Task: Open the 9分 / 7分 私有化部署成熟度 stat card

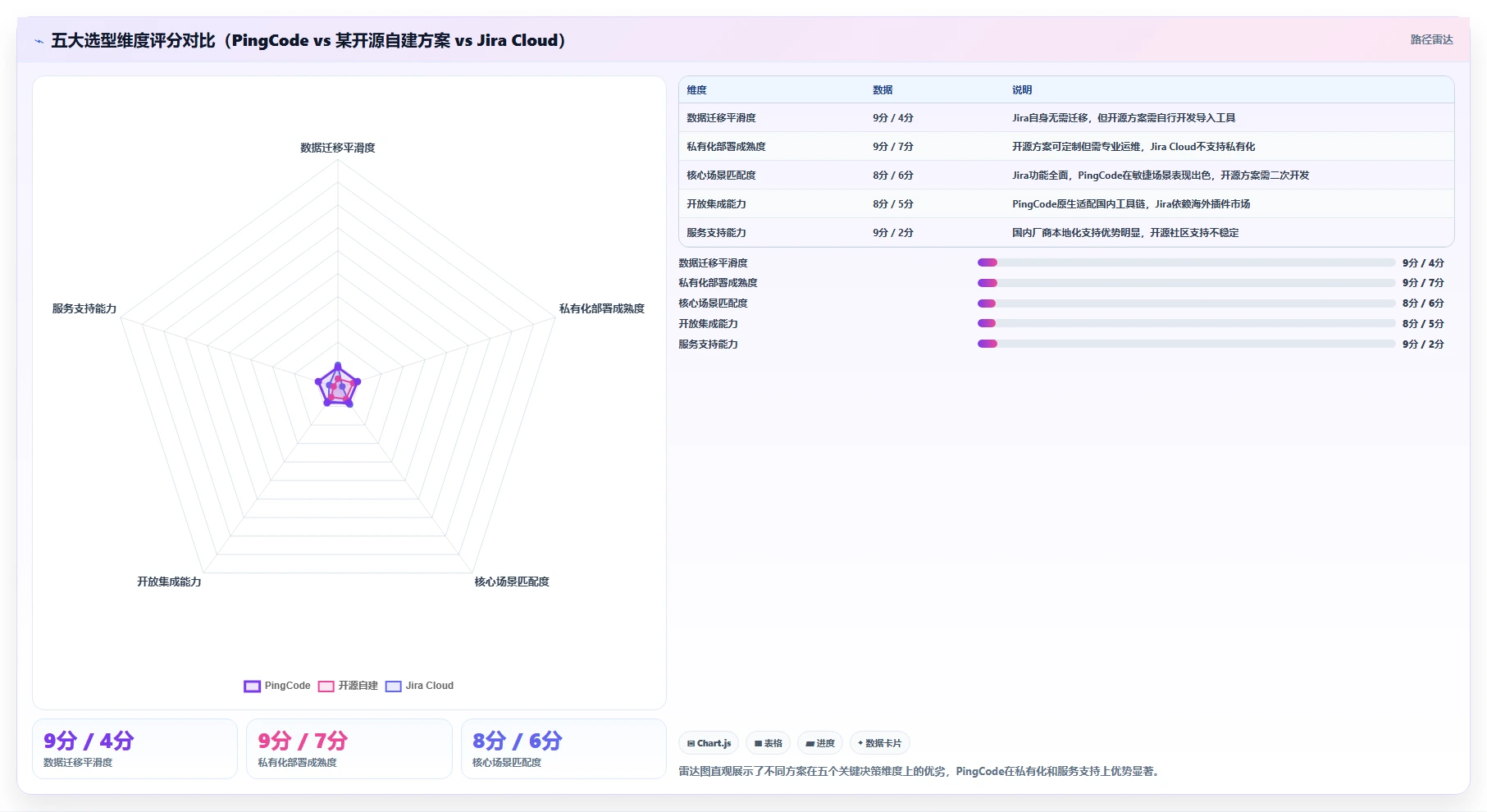Action: tap(349, 749)
